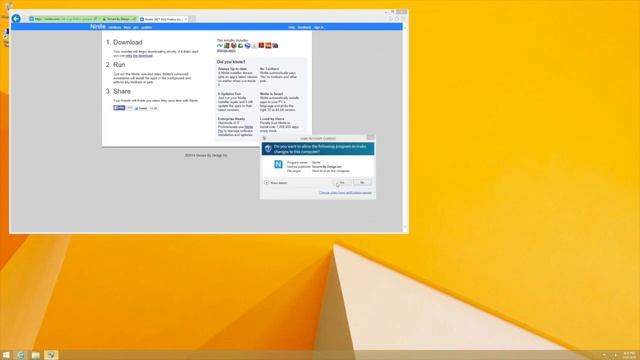Open File Explorer from the taskbar
Image resolution: width=640 pixels, height=360 pixels.
[36, 355]
